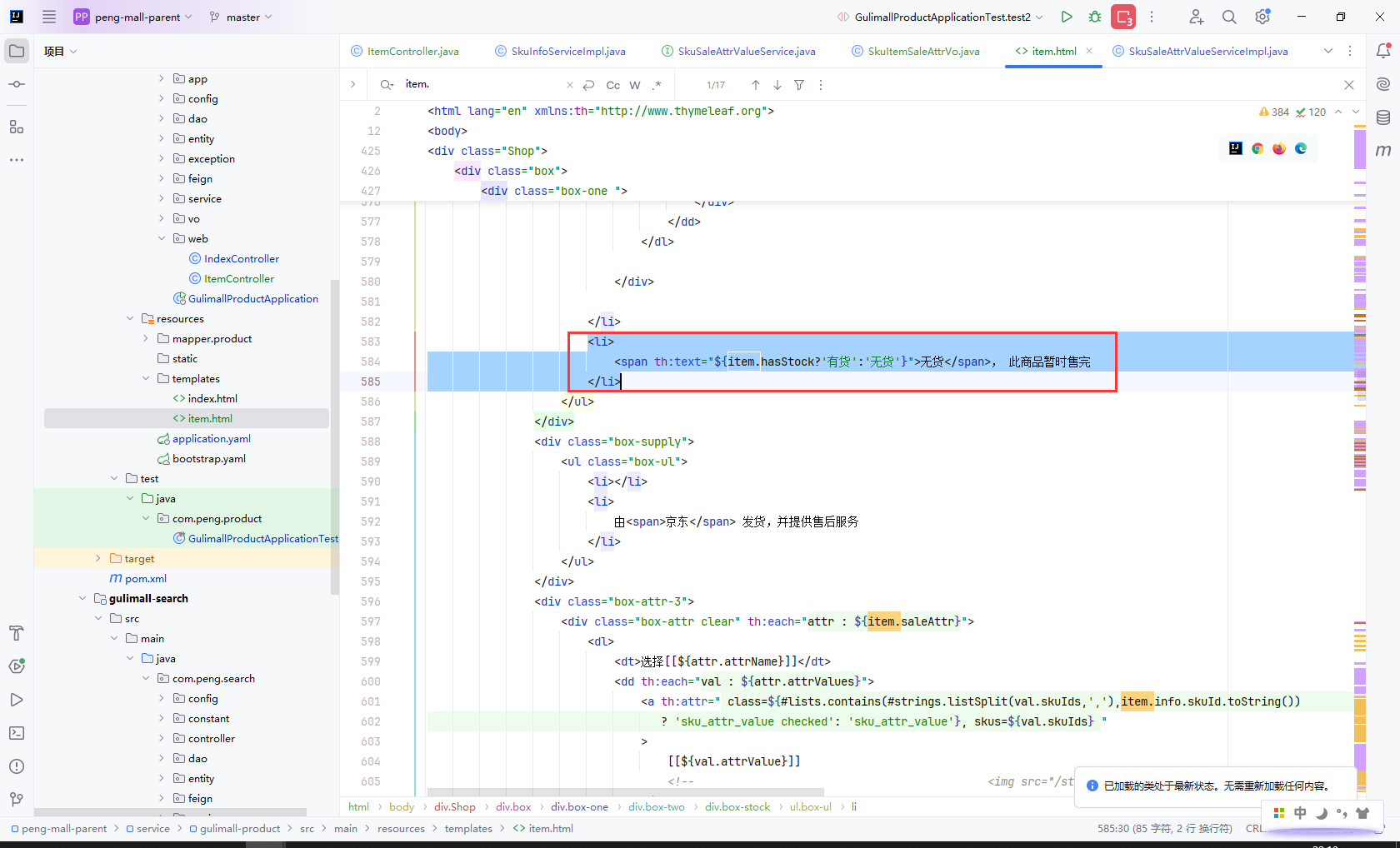Image resolution: width=1400 pixels, height=848 pixels.
Task: Expand the replace field chevron
Action: coord(353,84)
